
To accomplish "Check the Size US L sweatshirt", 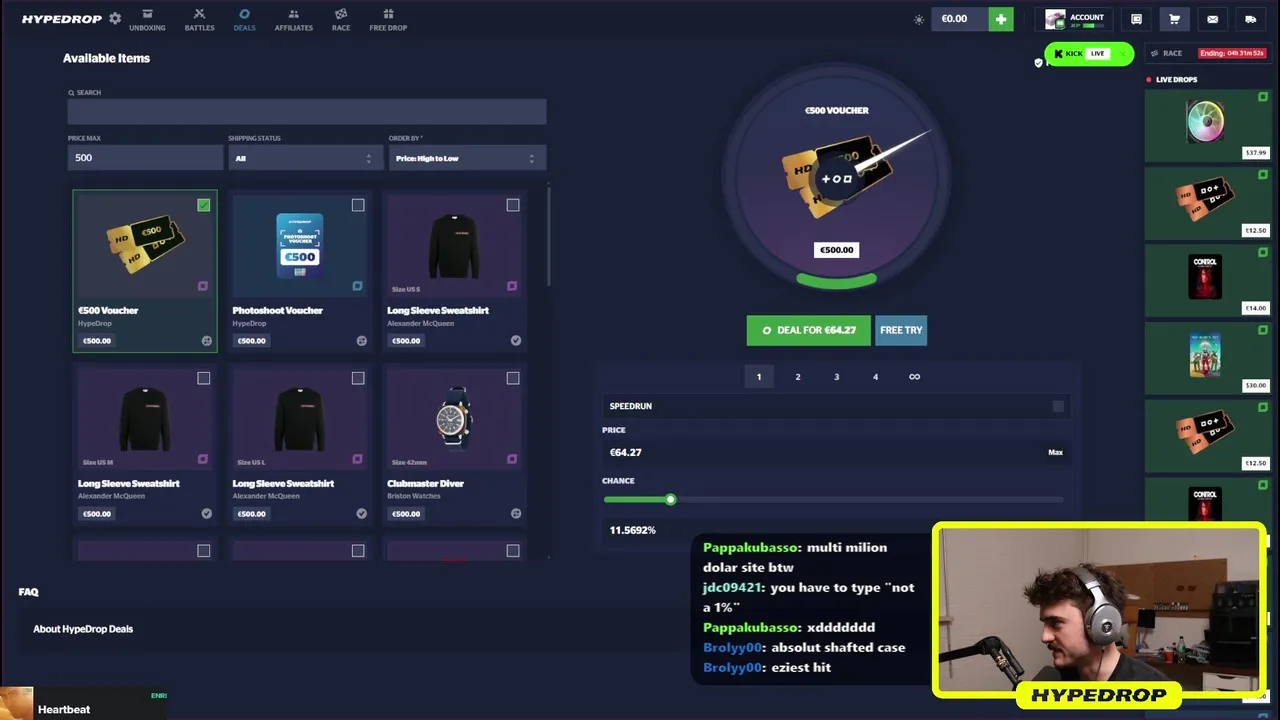I will (358, 378).
